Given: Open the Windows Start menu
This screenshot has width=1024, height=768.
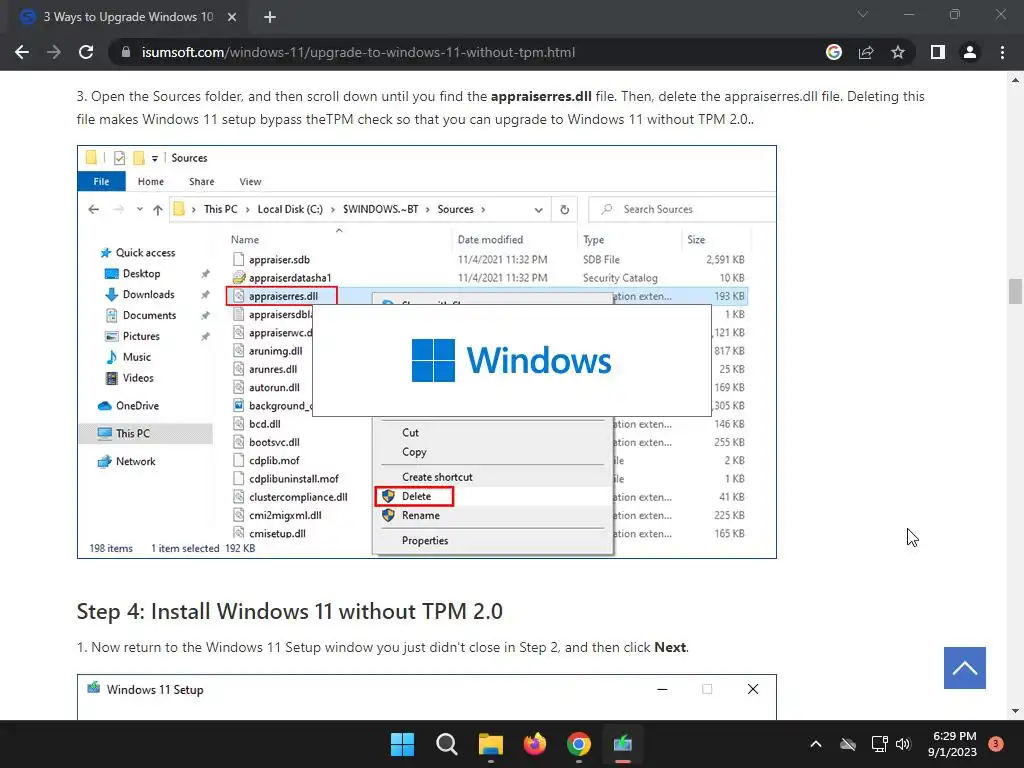Looking at the screenshot, I should 402,744.
